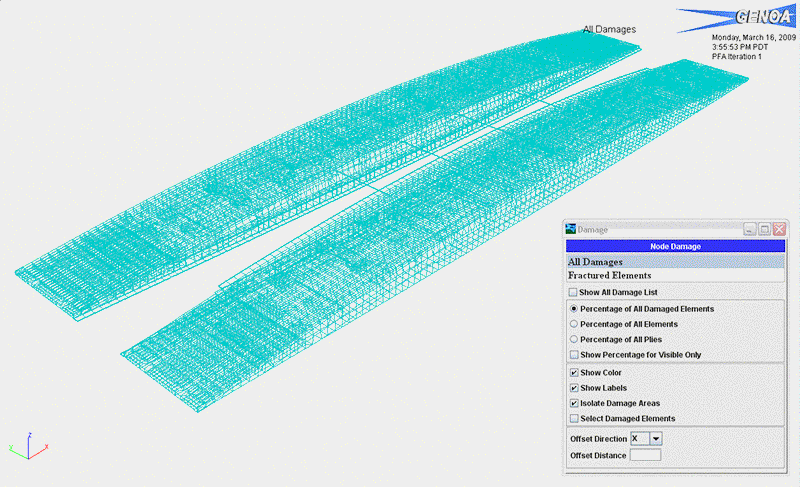Minimize the Damage dialog window

(749, 230)
